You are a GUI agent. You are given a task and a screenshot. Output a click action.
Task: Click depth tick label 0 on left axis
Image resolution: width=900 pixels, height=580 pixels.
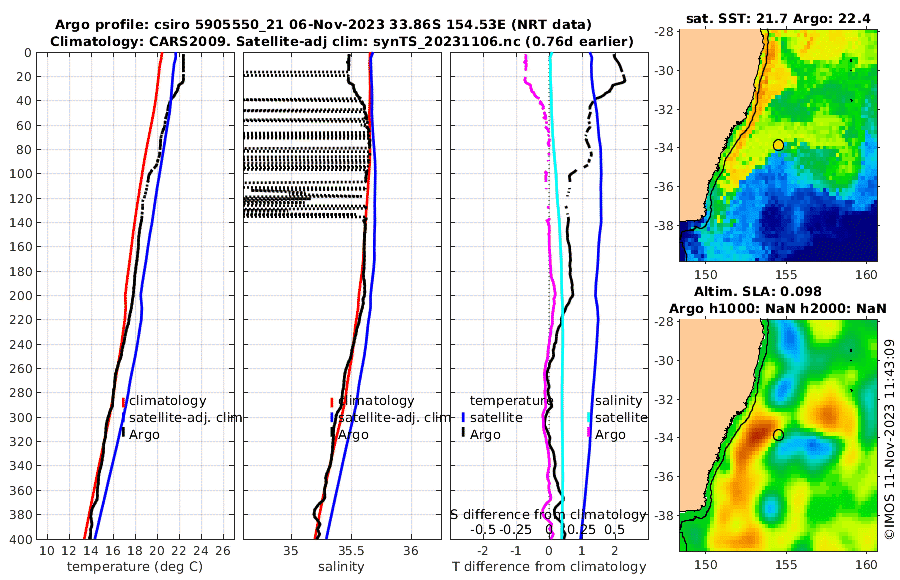click(x=28, y=53)
